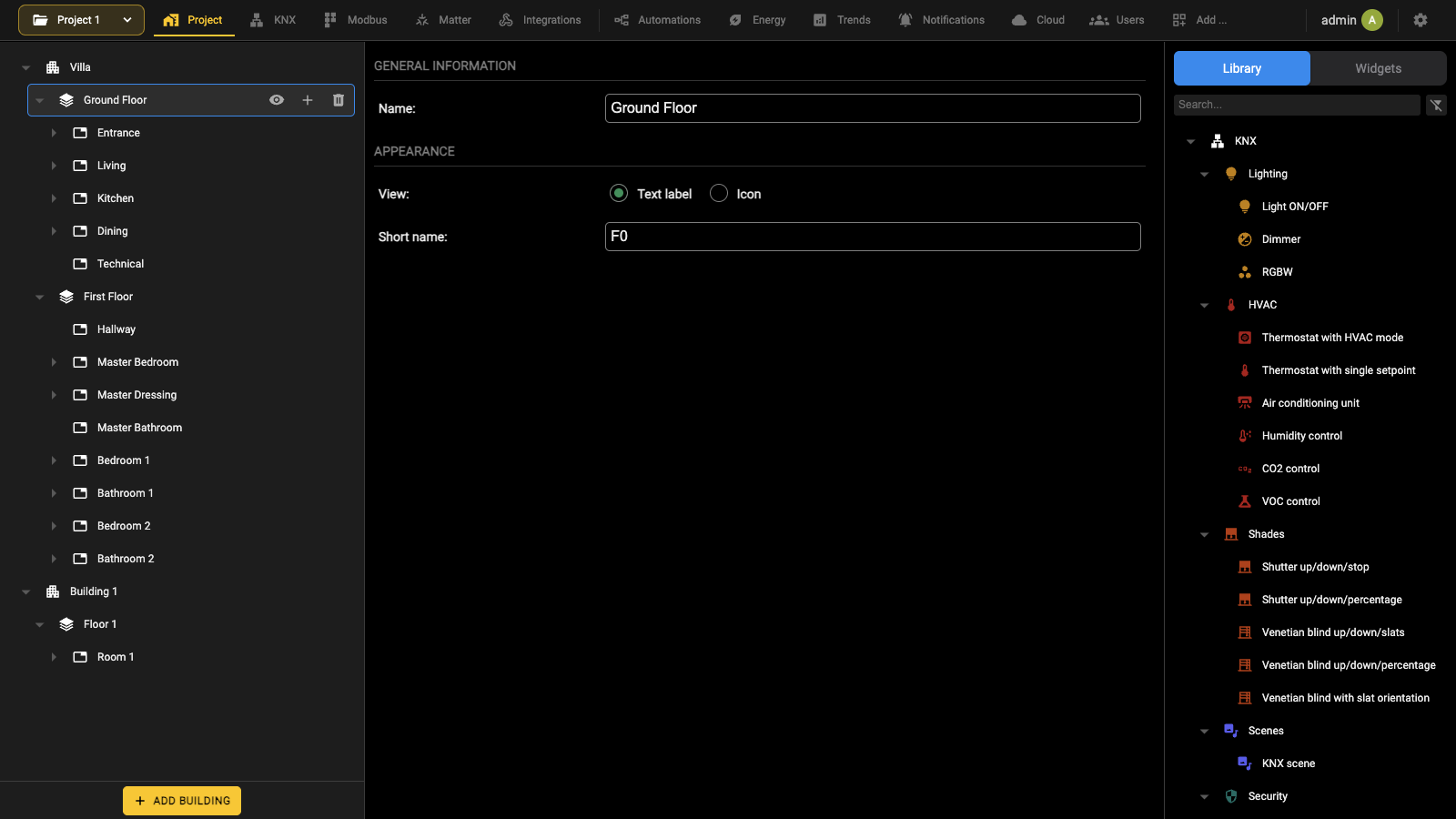
Task: Click the ADD BUILDING button
Action: click(182, 801)
